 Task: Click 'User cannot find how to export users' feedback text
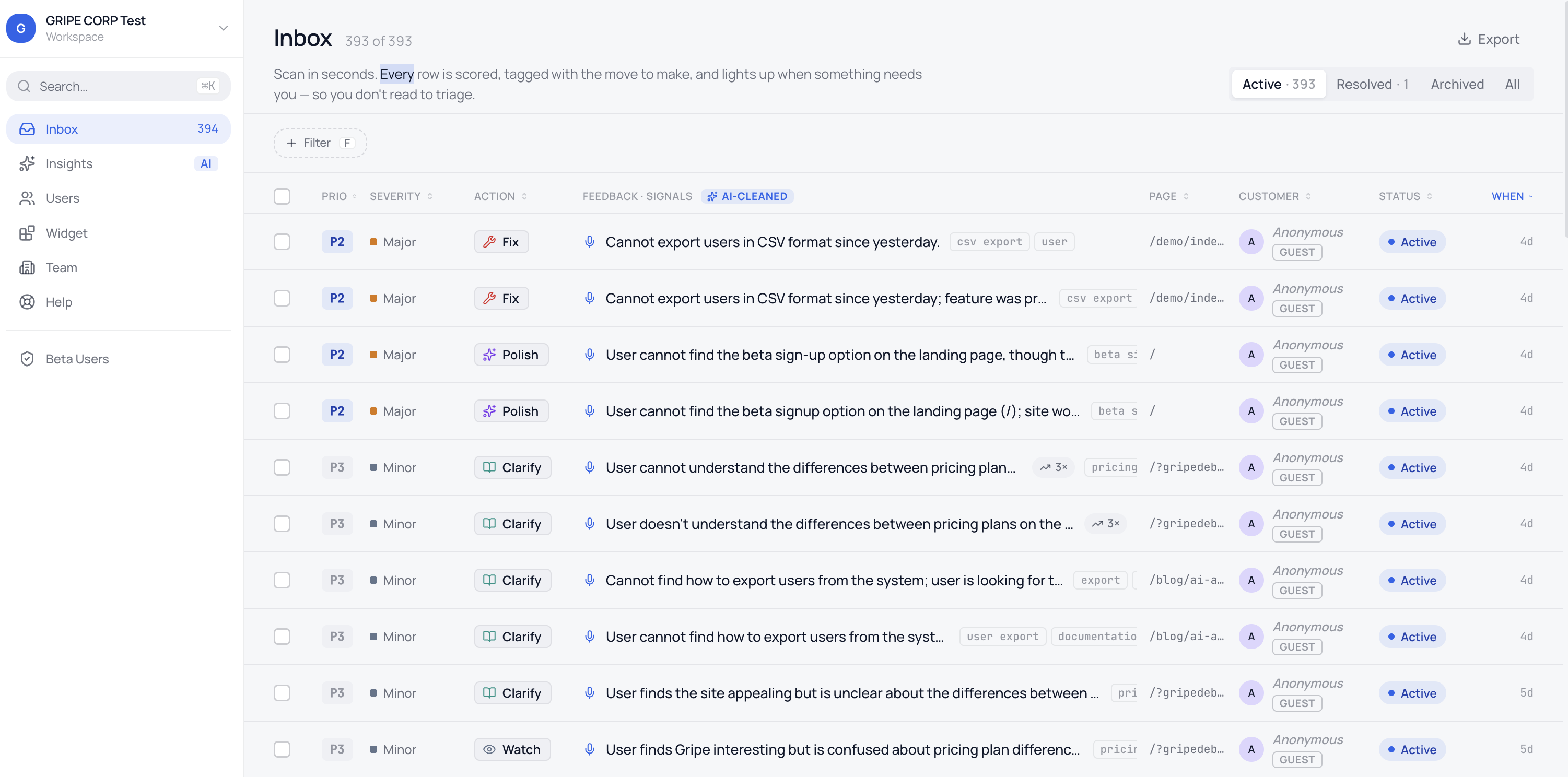tap(774, 636)
